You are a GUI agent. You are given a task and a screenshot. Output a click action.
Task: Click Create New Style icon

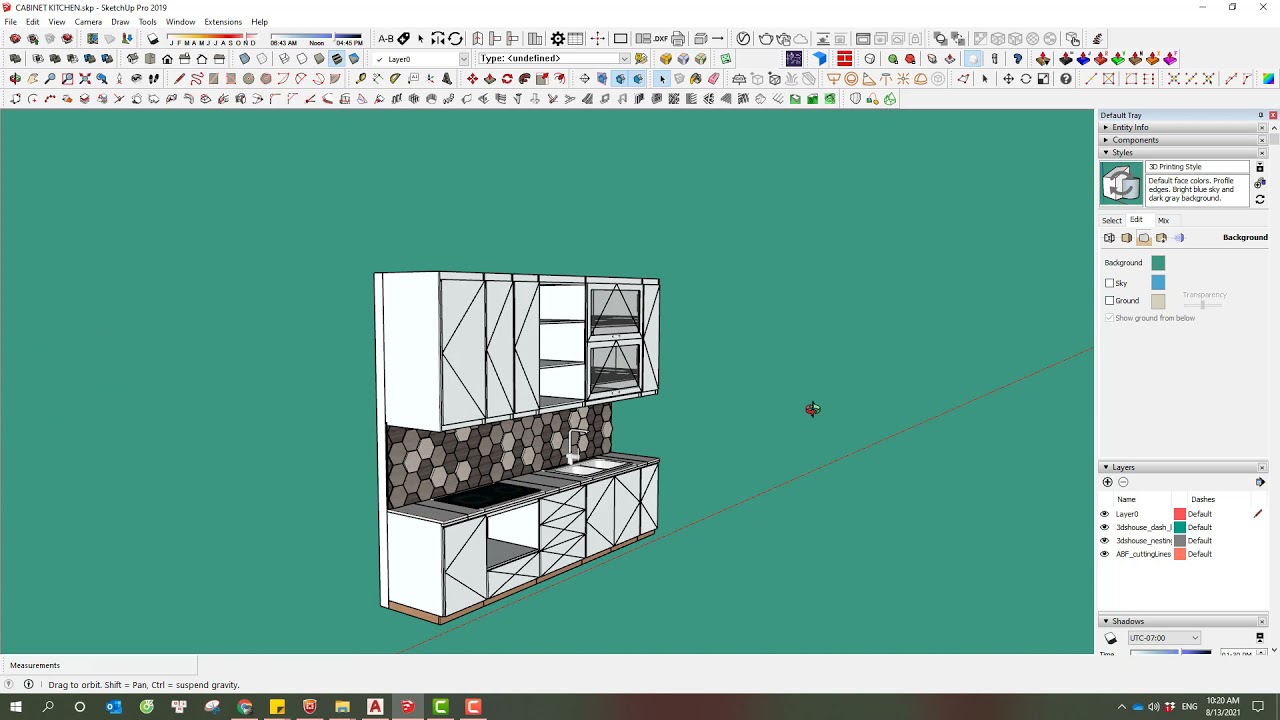click(1260, 183)
